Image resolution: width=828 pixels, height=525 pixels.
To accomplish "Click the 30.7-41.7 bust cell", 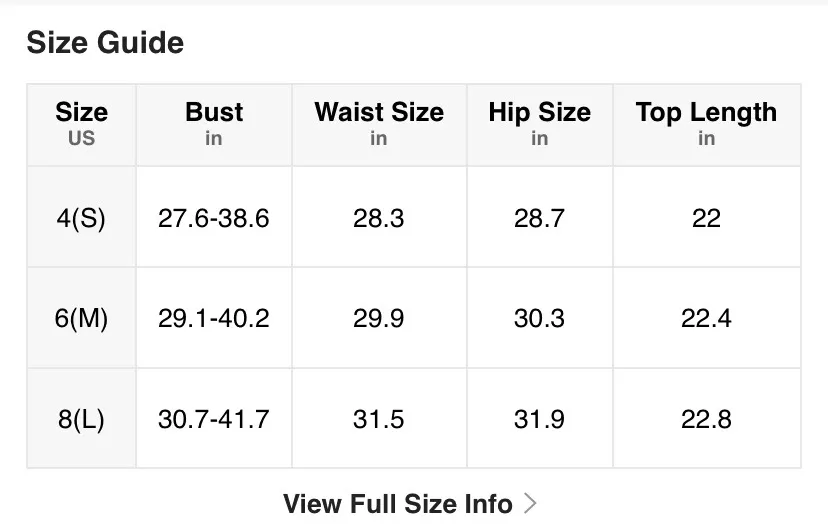I will coord(214,419).
